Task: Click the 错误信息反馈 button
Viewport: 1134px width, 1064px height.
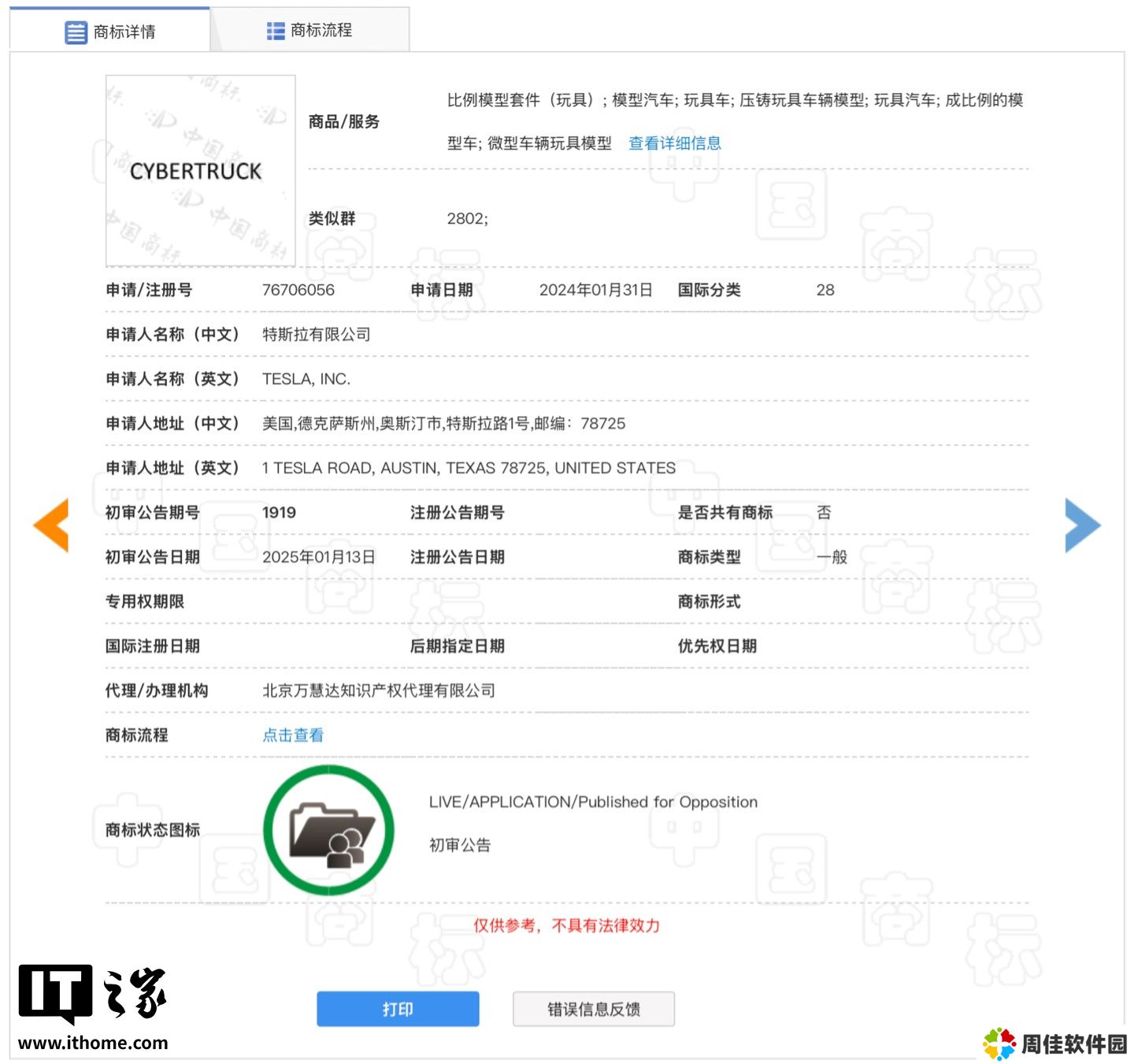Action: 594,1009
